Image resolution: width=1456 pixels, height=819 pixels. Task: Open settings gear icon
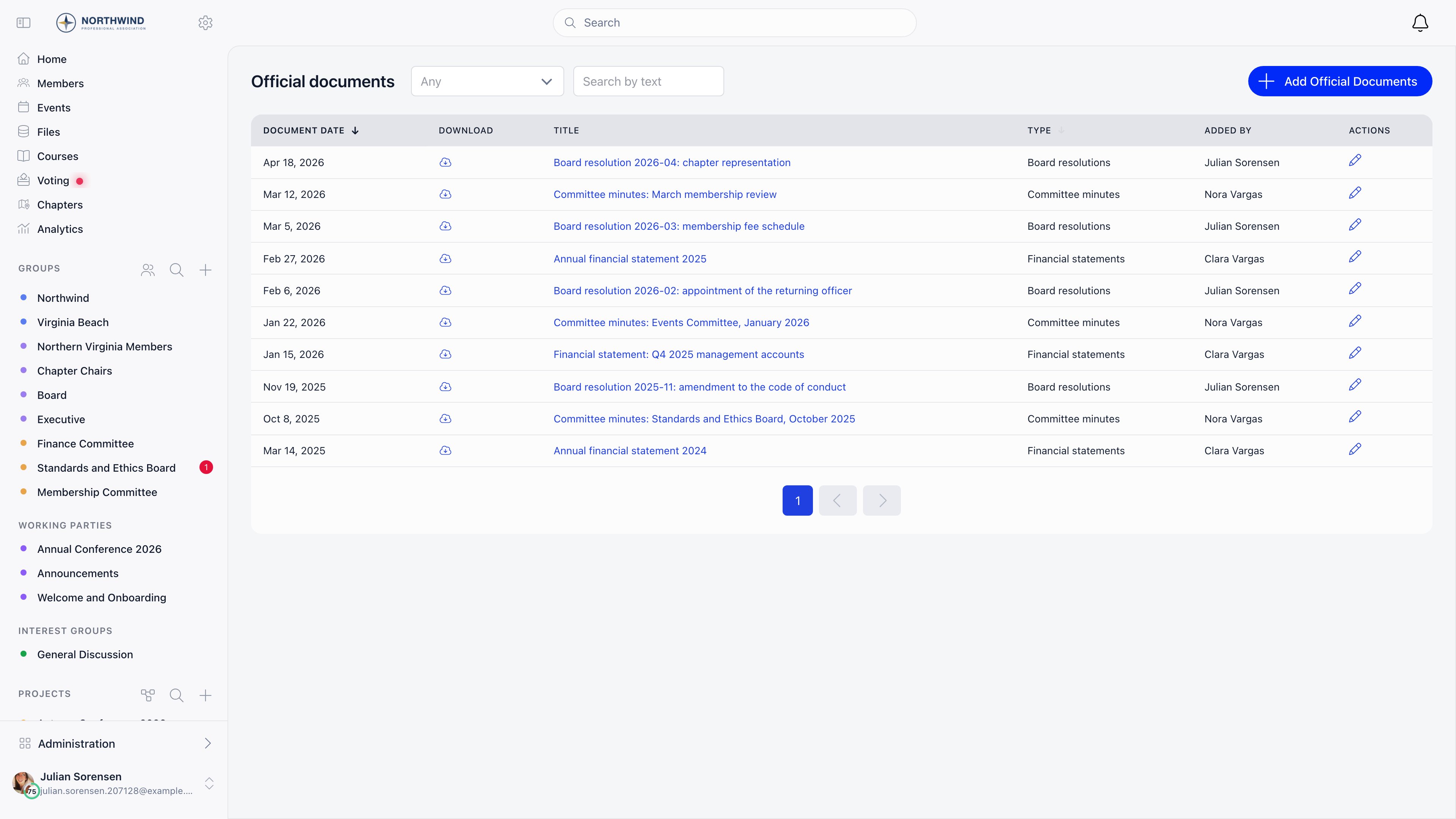point(205,23)
